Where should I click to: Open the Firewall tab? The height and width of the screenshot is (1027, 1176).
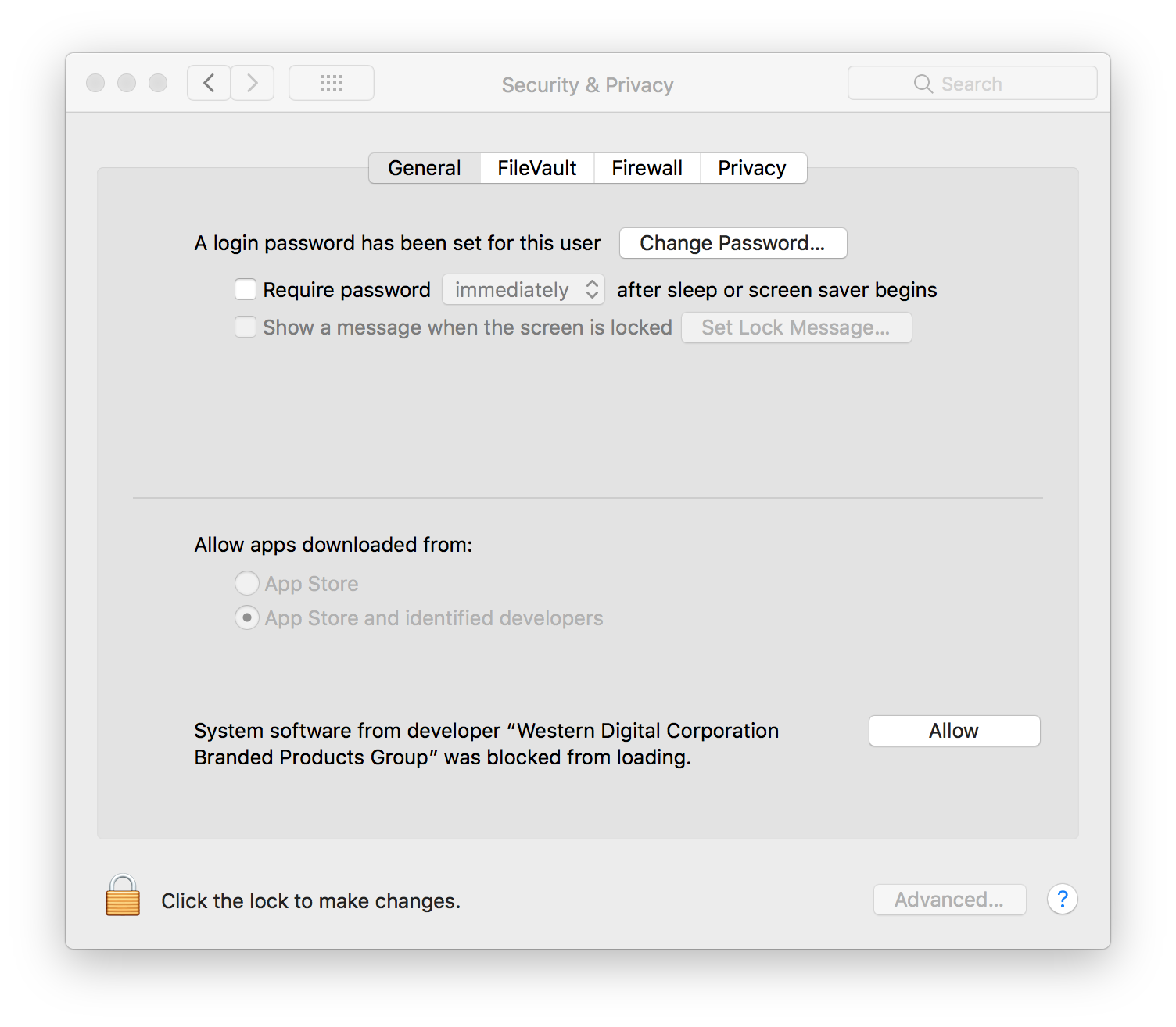[x=647, y=168]
